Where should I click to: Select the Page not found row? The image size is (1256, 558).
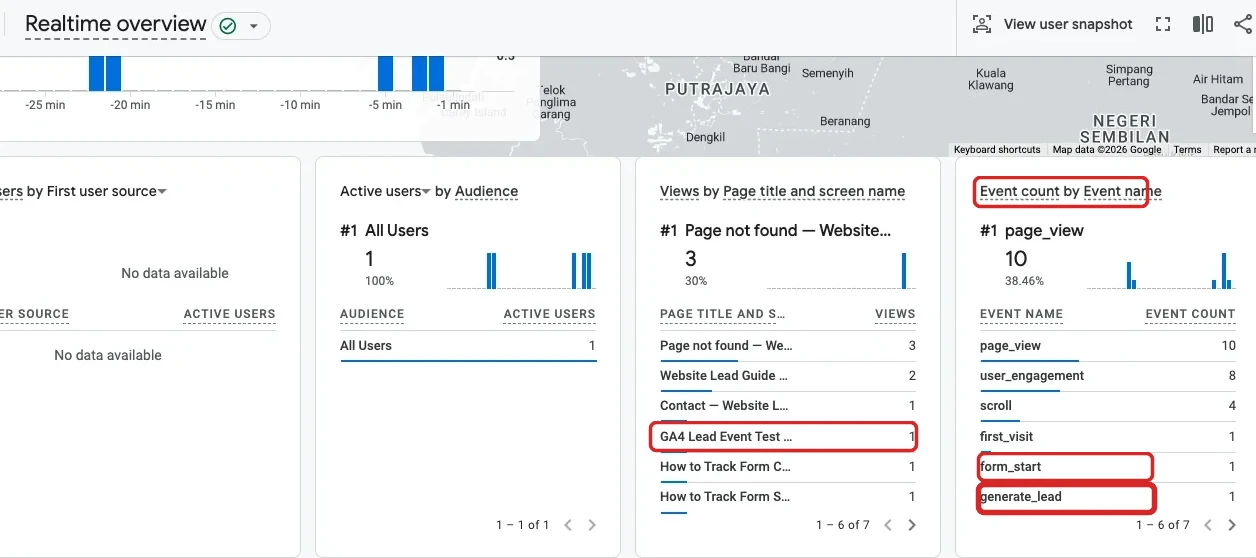coord(788,346)
